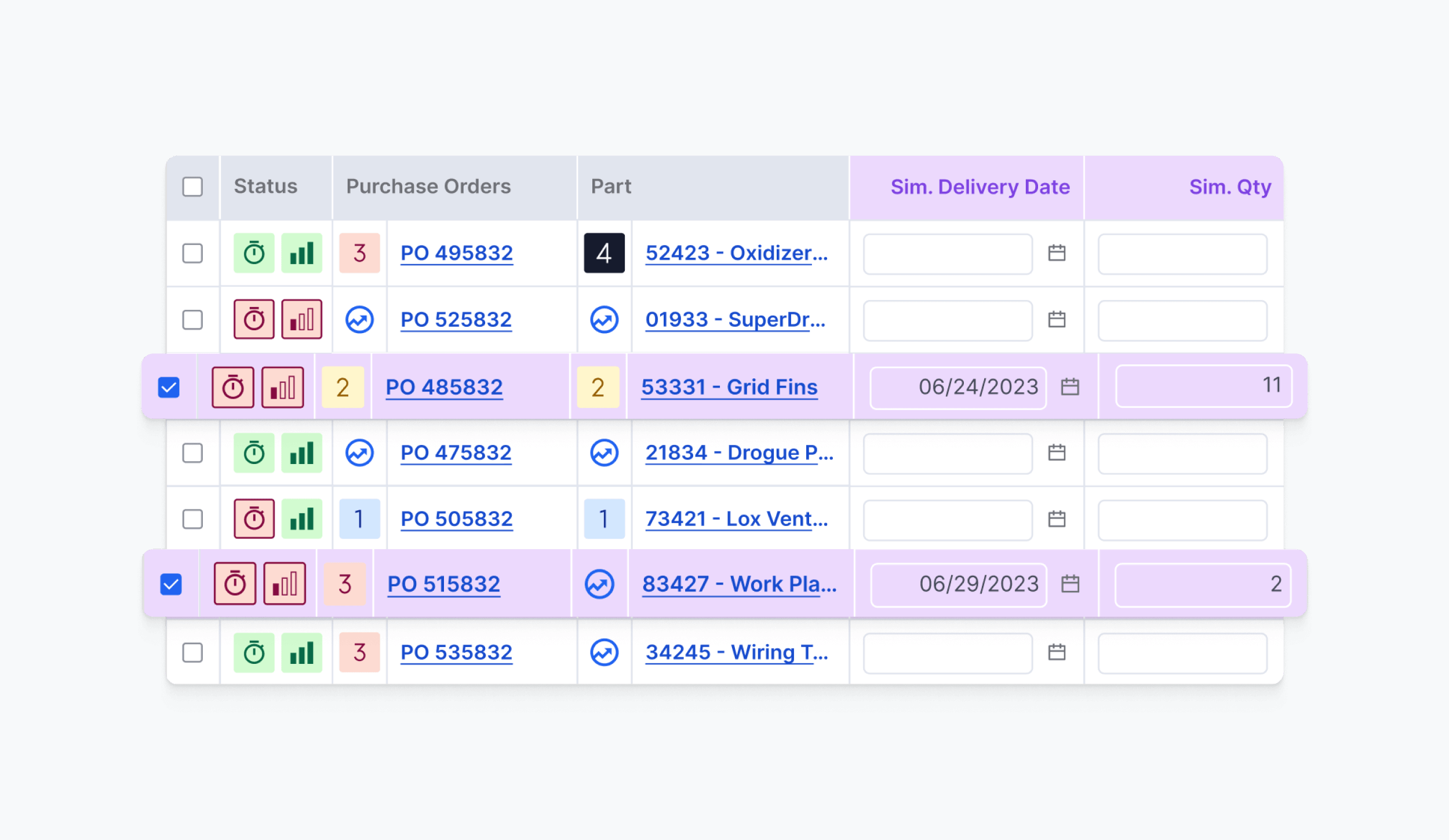
Task: Click the date field showing 06/29/2023
Action: [x=959, y=584]
